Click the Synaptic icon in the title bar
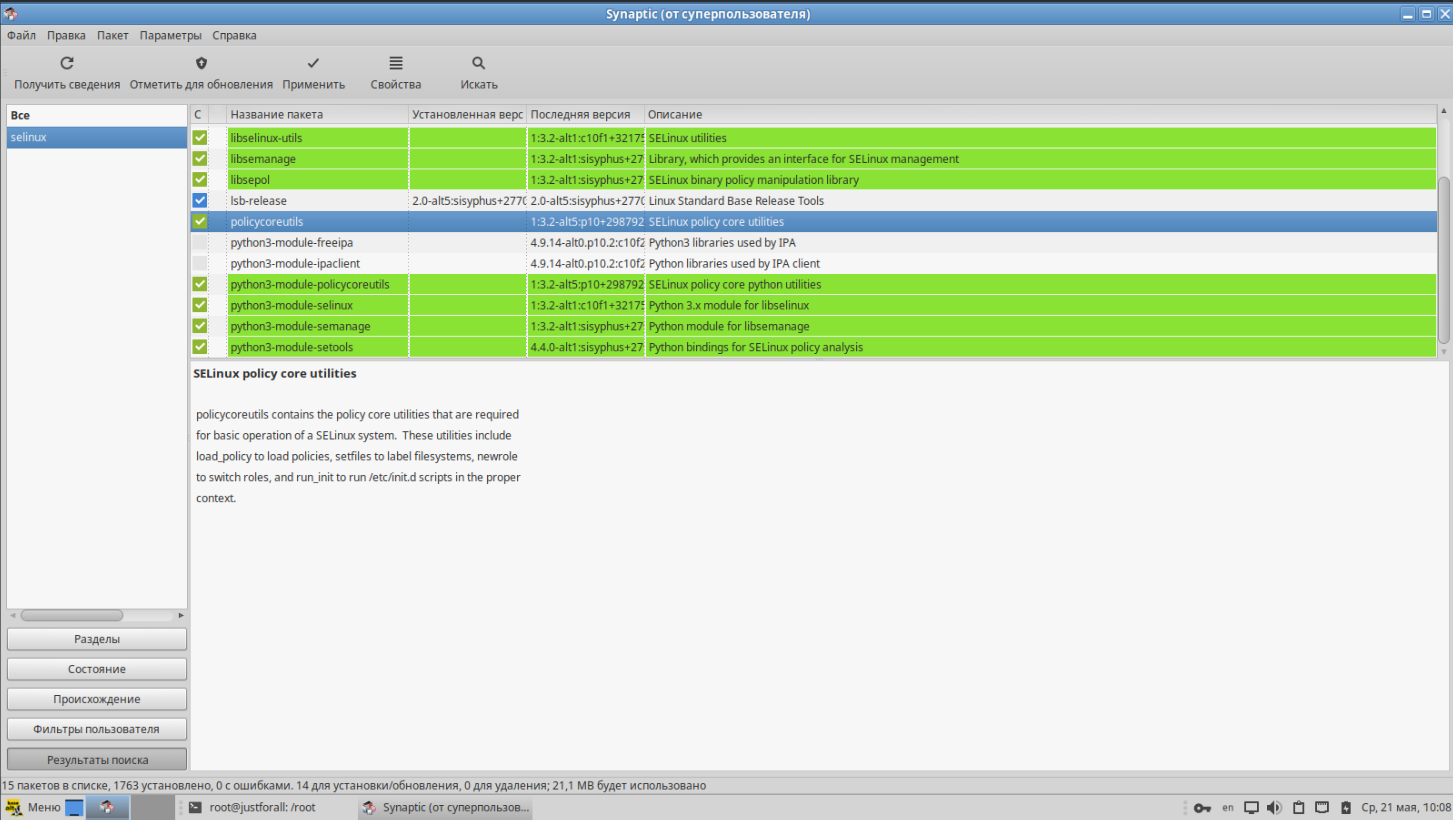 tap(10, 14)
